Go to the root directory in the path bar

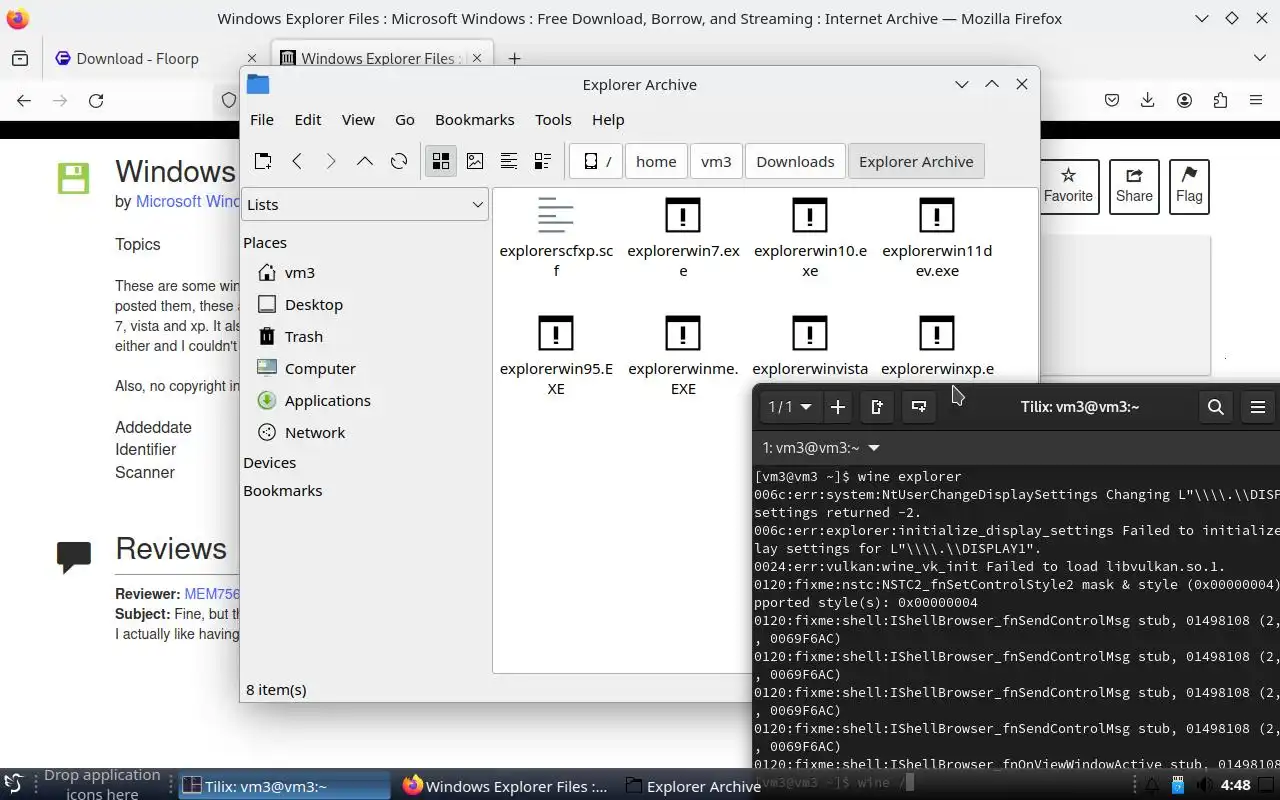[x=596, y=161]
